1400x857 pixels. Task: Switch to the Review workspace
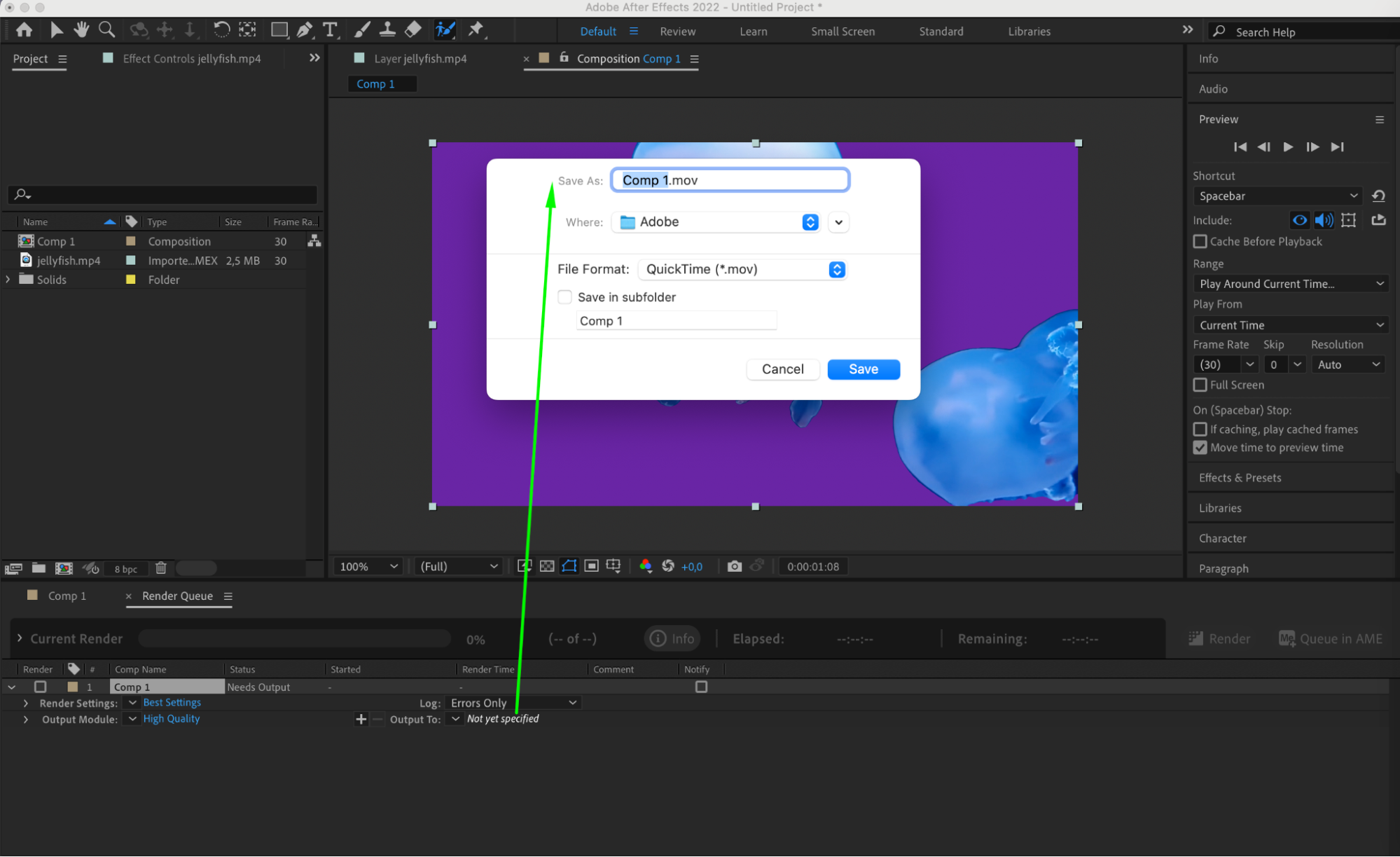click(x=677, y=32)
